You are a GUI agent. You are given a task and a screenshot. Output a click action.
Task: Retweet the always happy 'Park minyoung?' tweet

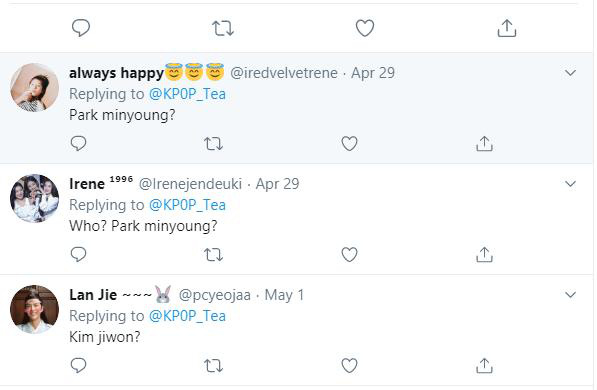(x=213, y=144)
